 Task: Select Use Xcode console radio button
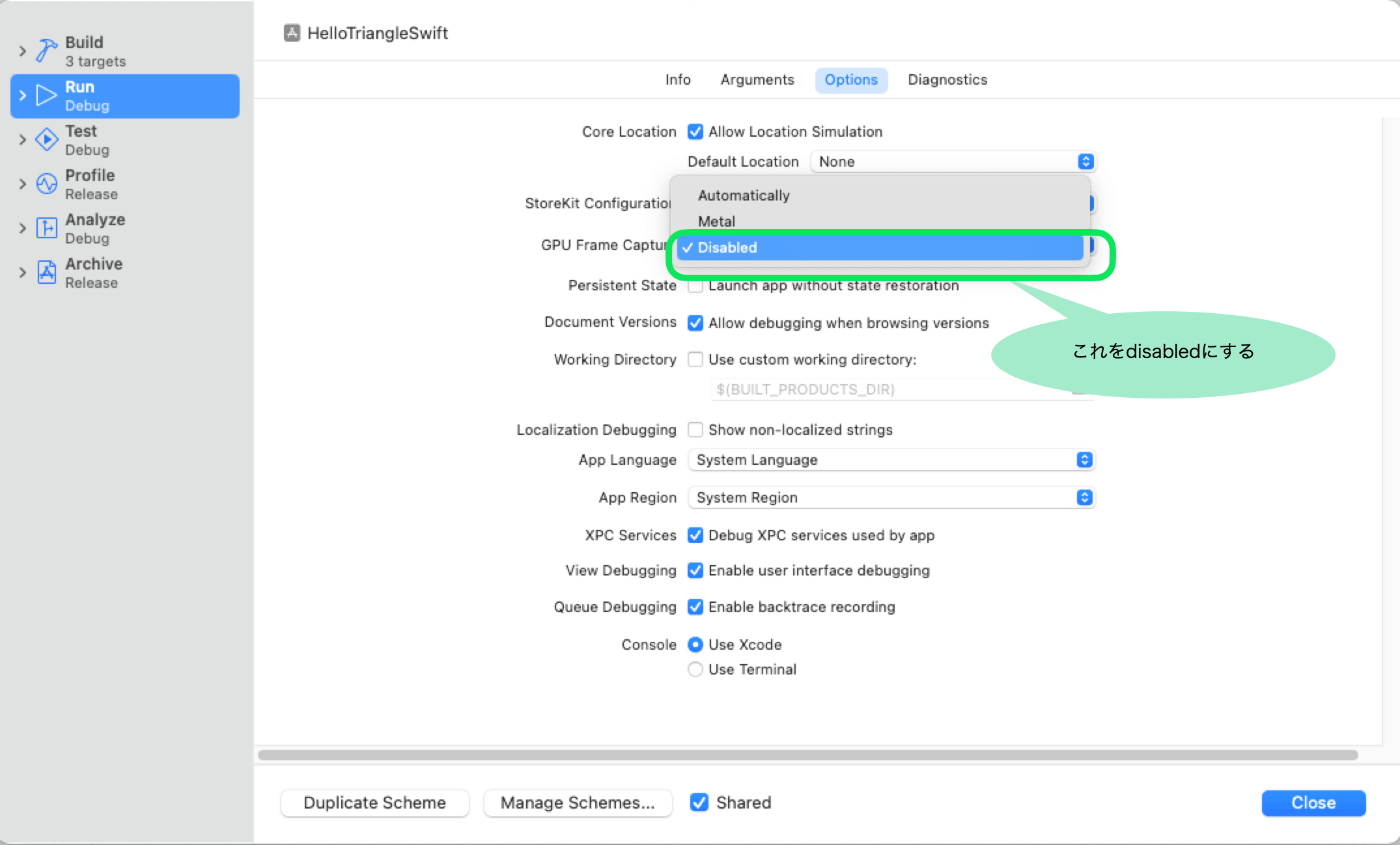pyautogui.click(x=696, y=645)
